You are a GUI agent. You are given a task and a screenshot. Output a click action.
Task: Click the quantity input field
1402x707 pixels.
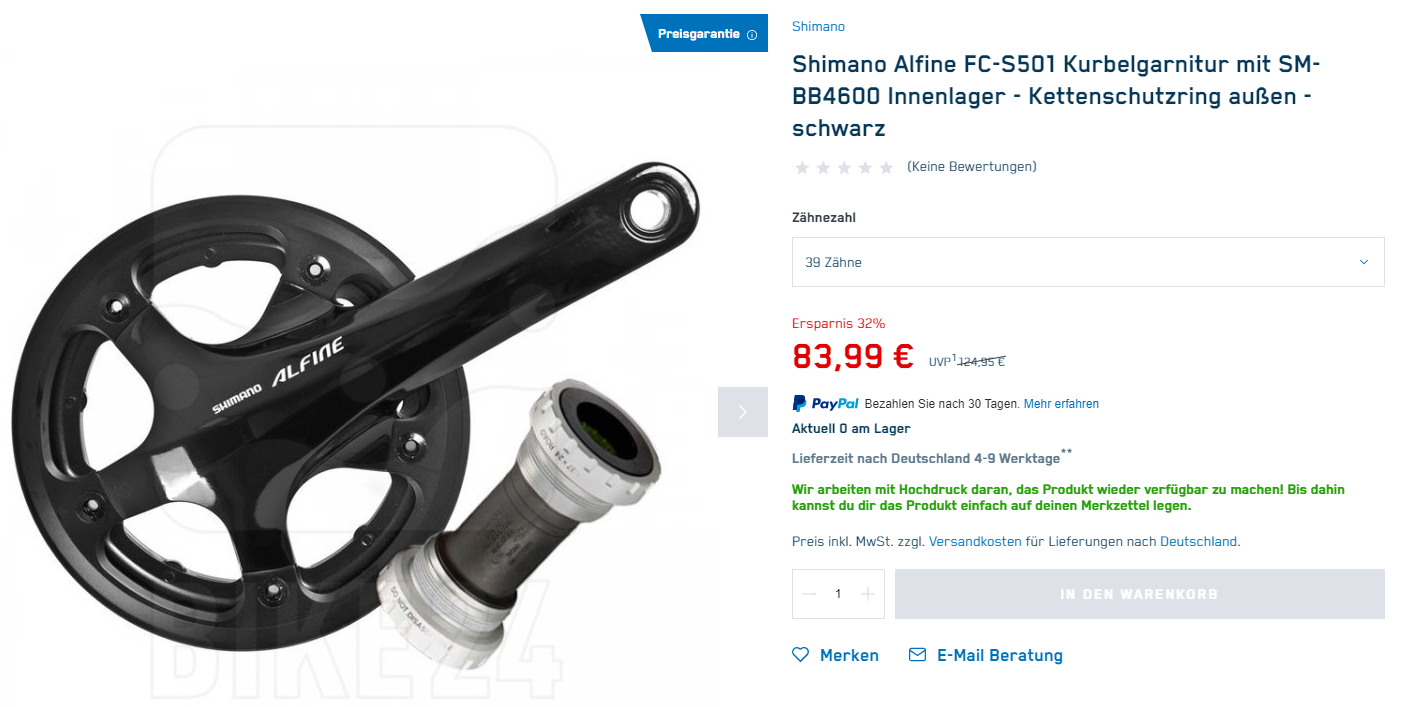click(x=838, y=594)
